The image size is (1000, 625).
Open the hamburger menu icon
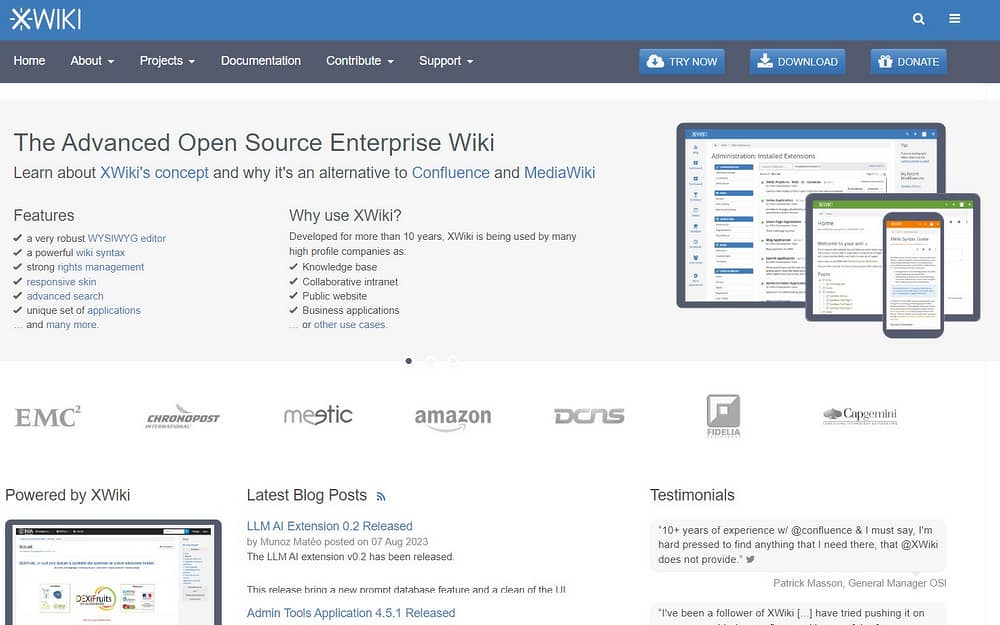pyautogui.click(x=955, y=19)
